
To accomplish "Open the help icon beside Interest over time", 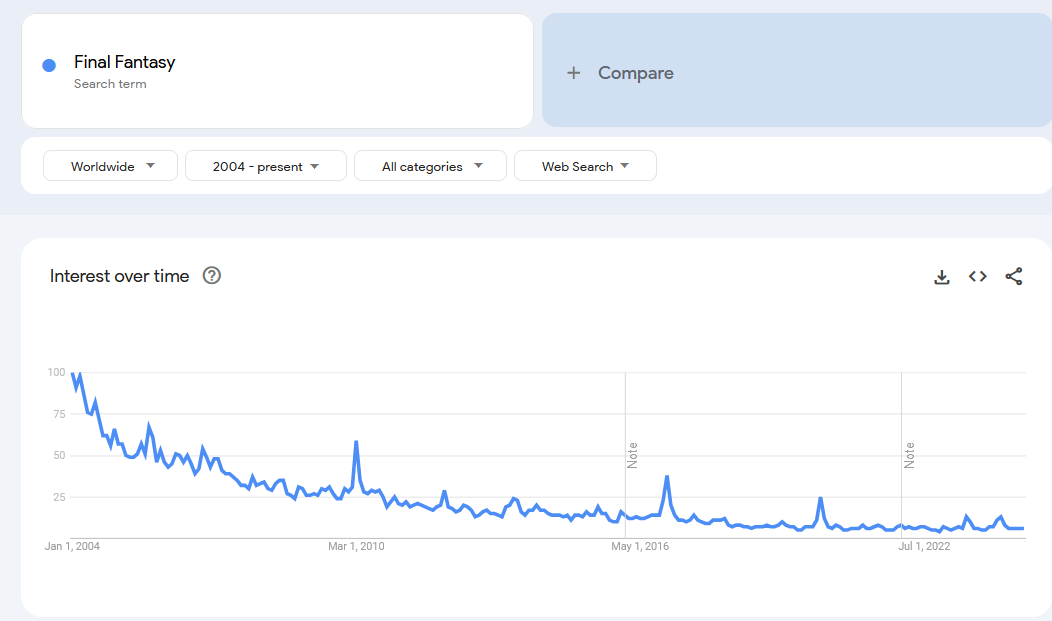I will [211, 276].
